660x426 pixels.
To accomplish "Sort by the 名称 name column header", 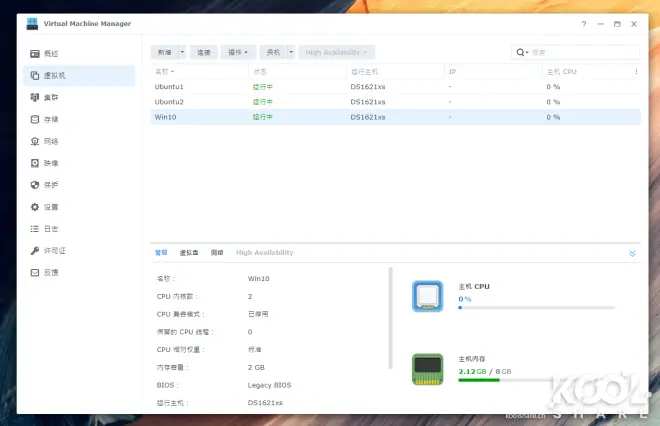I will coord(199,72).
